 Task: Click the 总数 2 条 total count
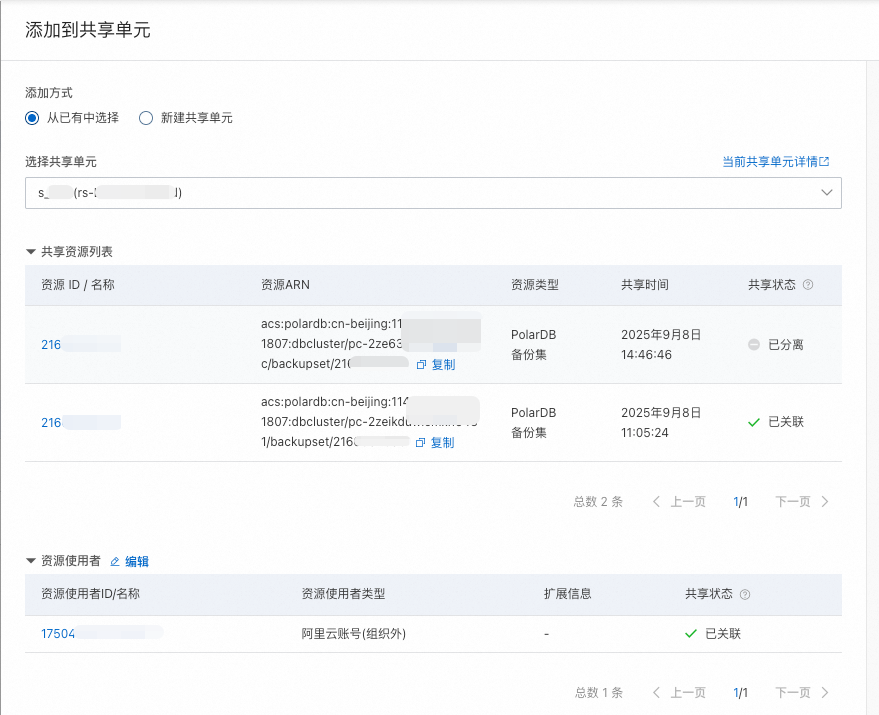598,501
